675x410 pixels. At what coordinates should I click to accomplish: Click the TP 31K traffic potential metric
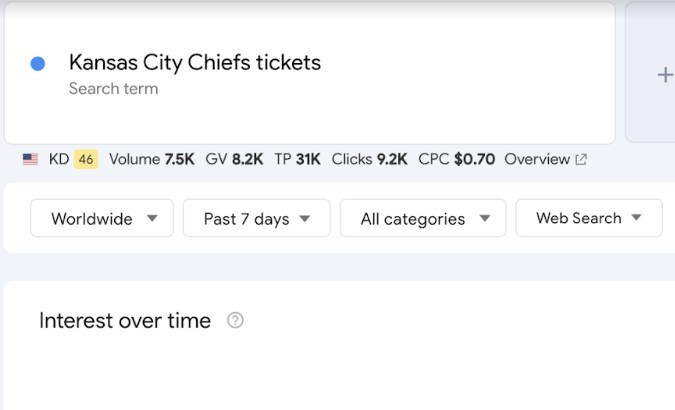297,159
